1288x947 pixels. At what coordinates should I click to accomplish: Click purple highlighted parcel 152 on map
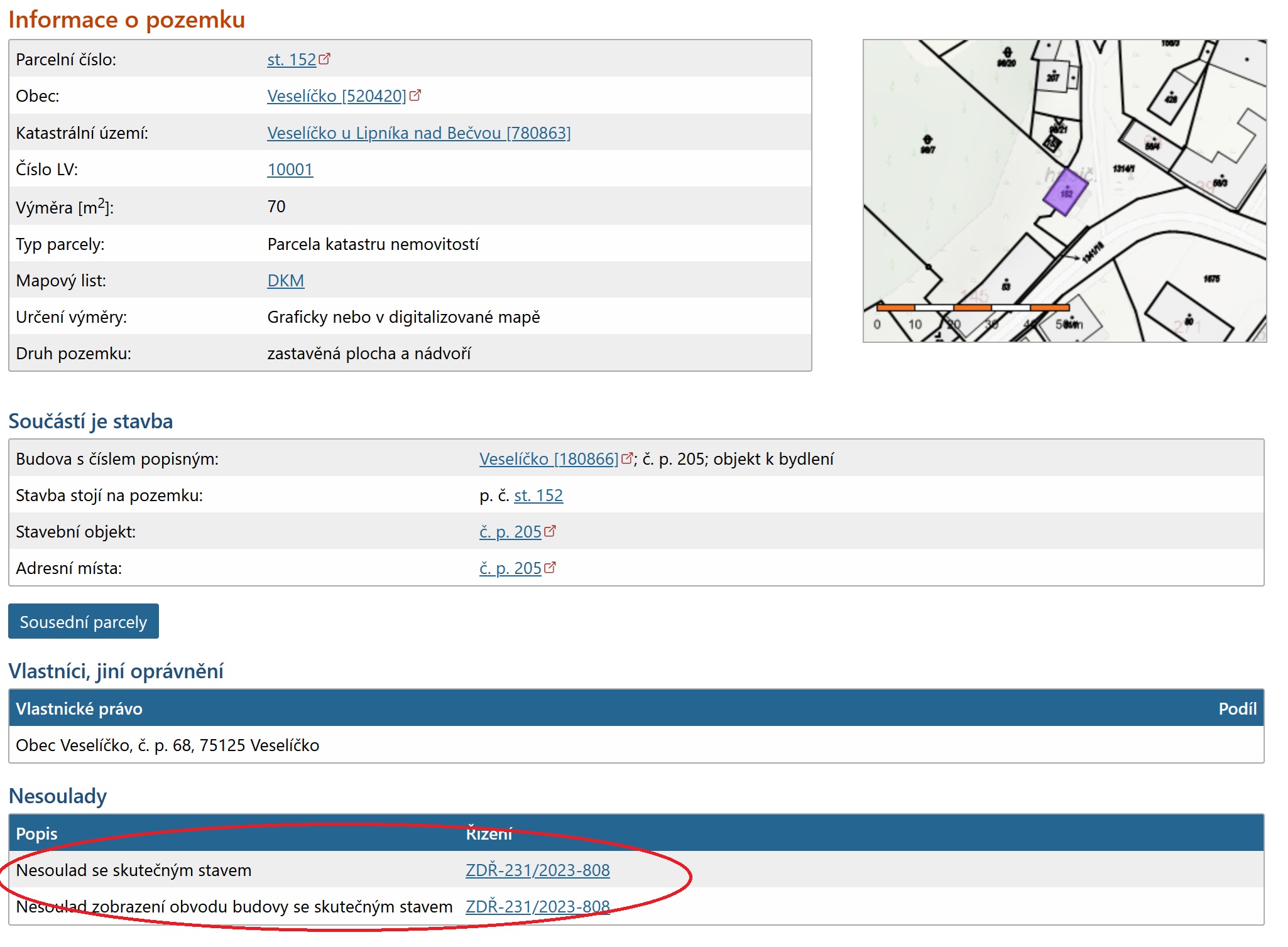(1066, 192)
